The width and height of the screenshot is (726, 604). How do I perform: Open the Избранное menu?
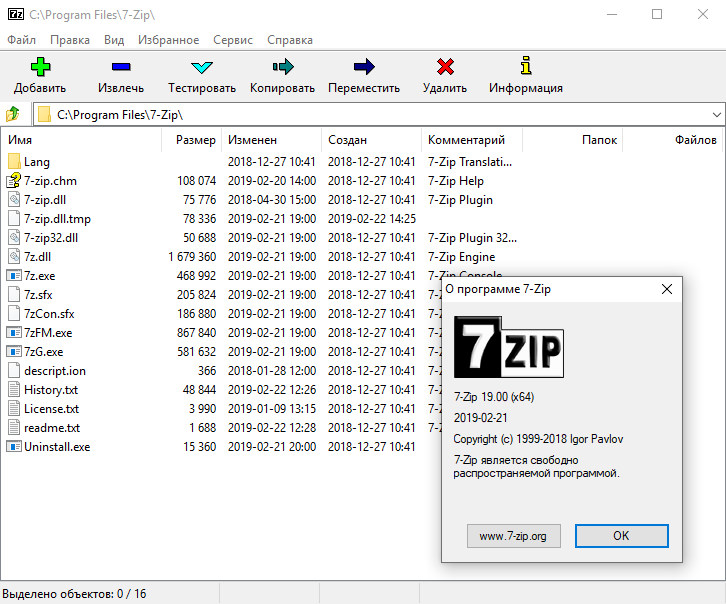[169, 40]
